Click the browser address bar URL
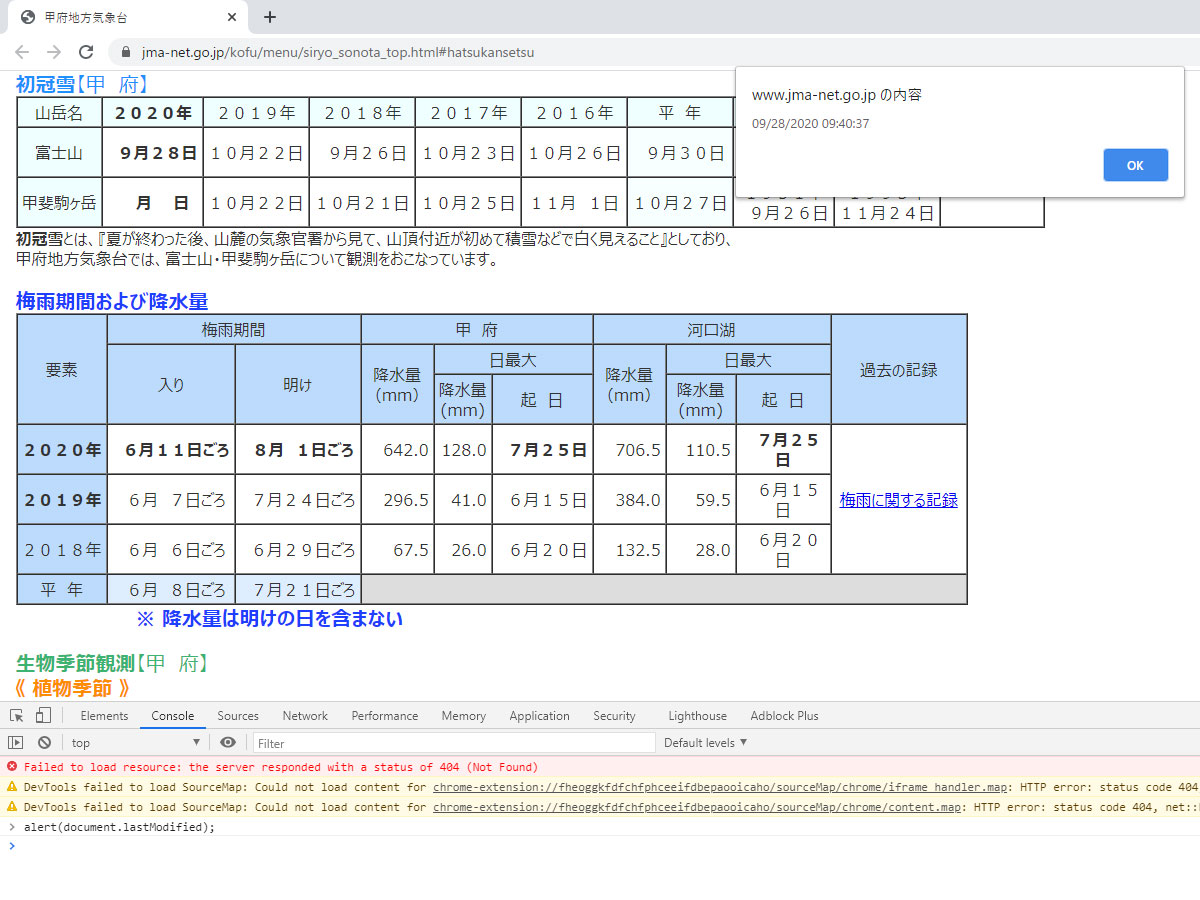The height and width of the screenshot is (900, 1200). coord(338,52)
